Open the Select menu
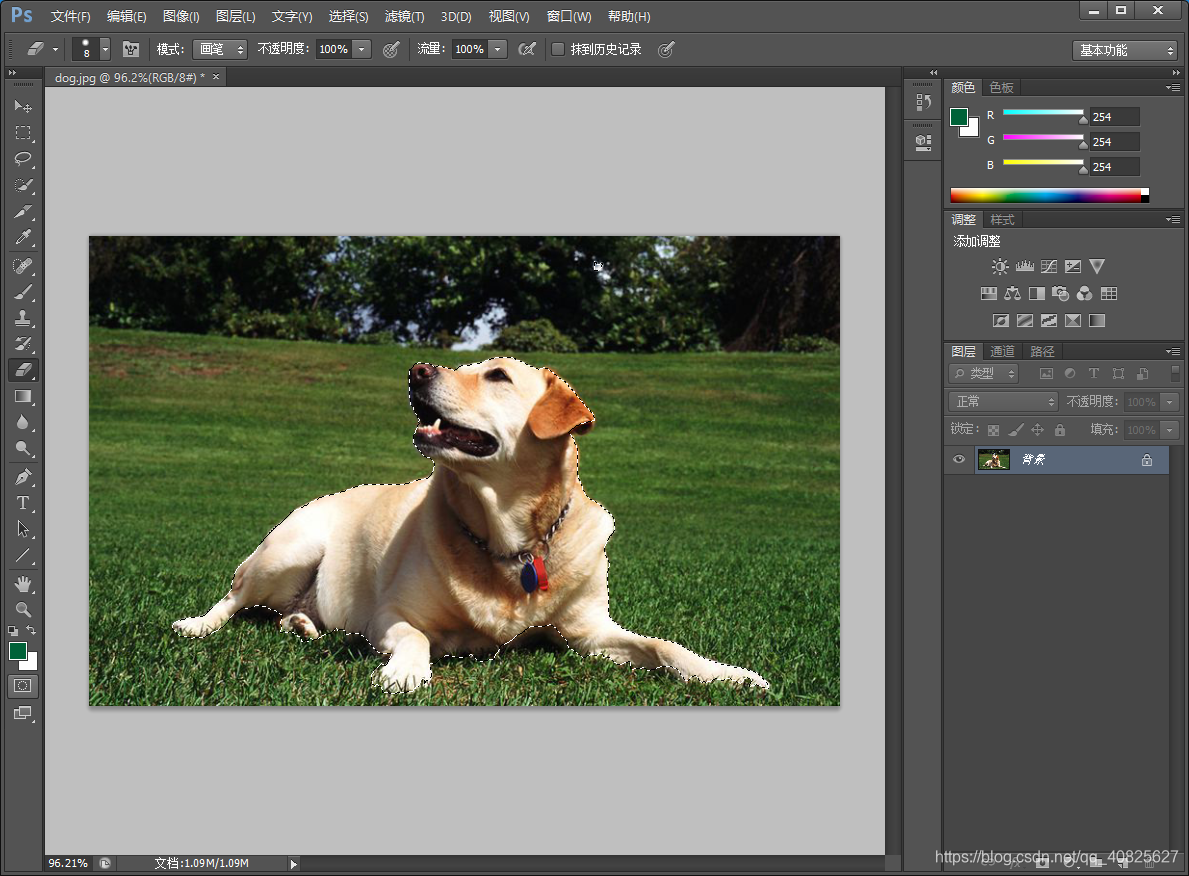Screen dimensions: 1189x876 point(349,17)
